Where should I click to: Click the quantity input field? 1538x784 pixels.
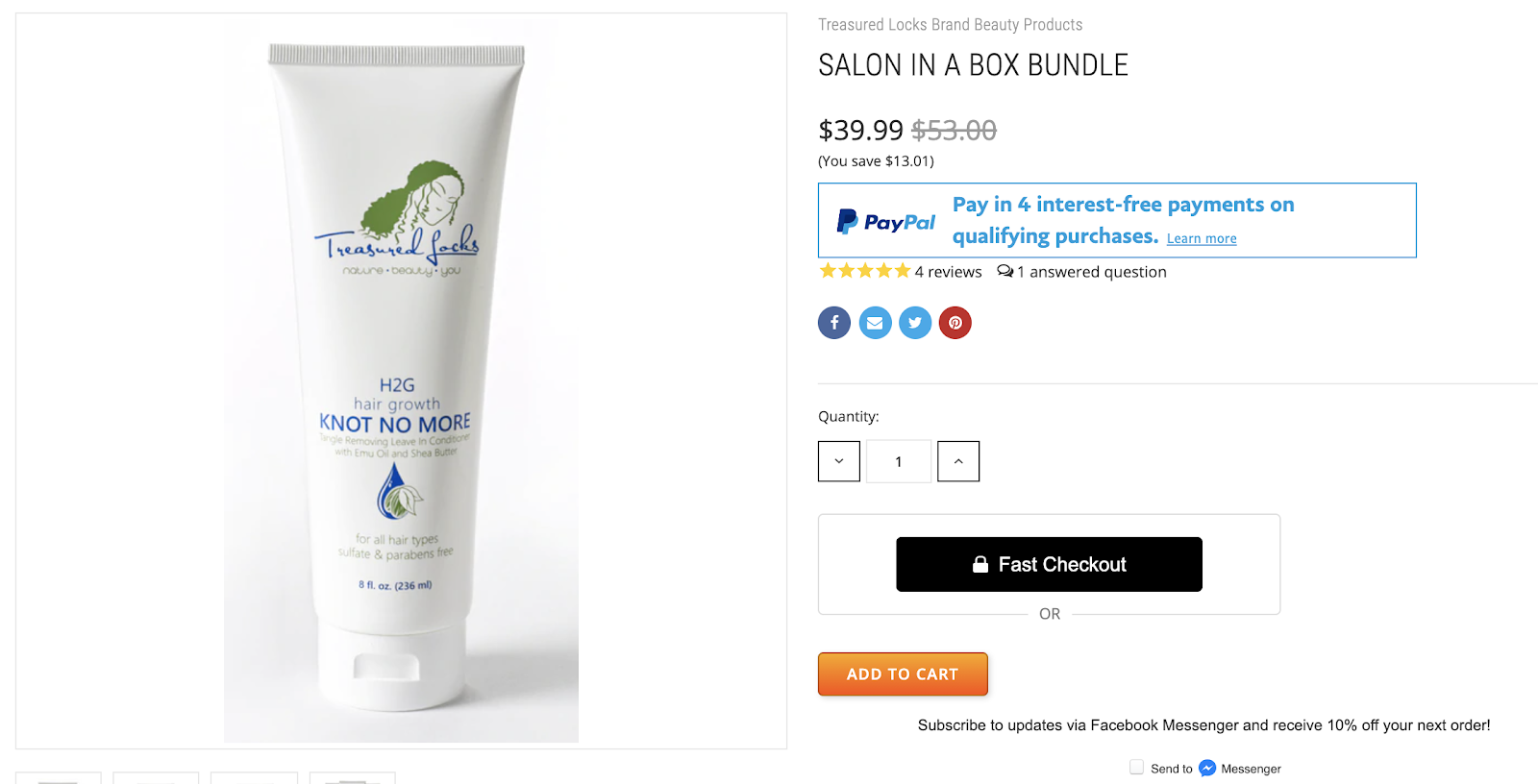click(x=899, y=461)
